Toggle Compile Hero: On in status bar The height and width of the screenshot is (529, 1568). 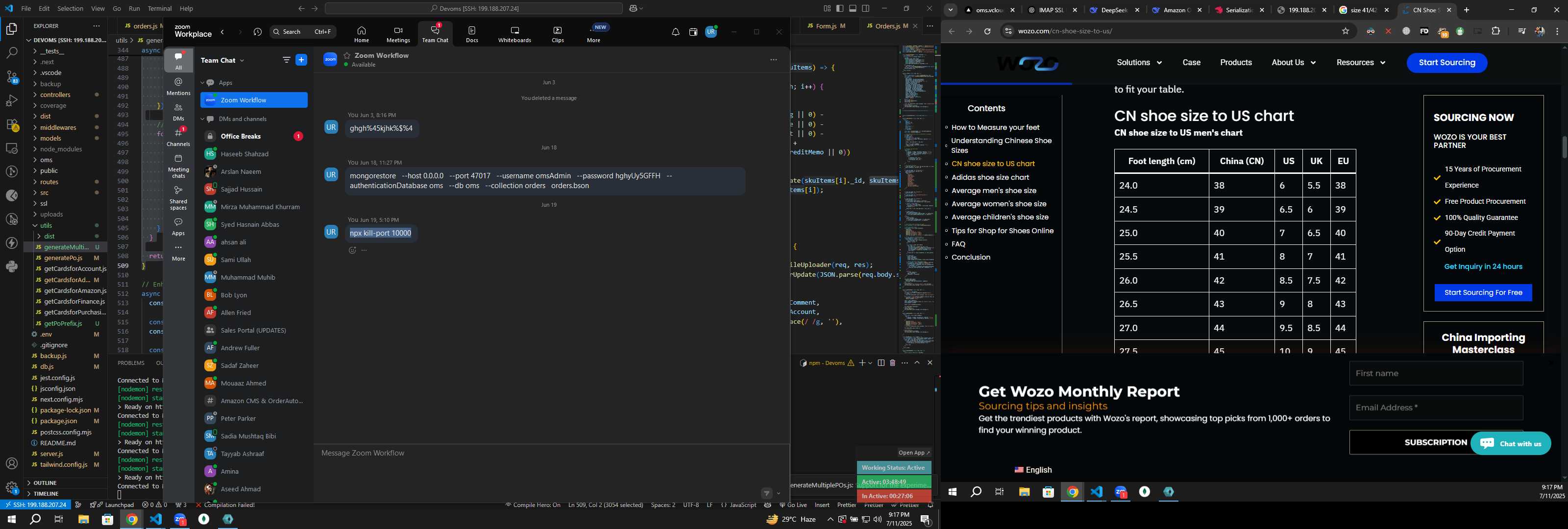tap(532, 505)
